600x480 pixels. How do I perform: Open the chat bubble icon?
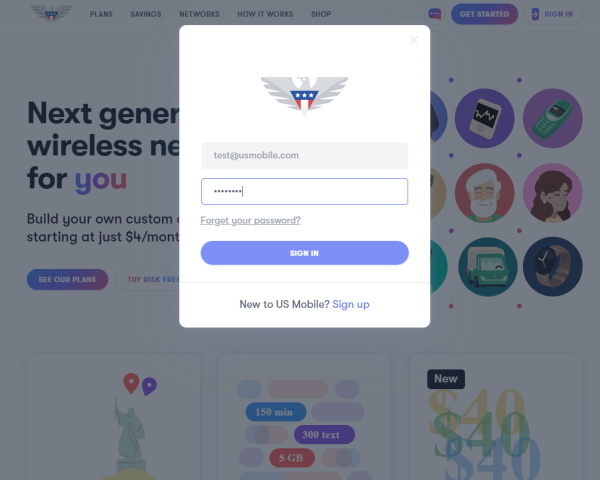coord(434,14)
